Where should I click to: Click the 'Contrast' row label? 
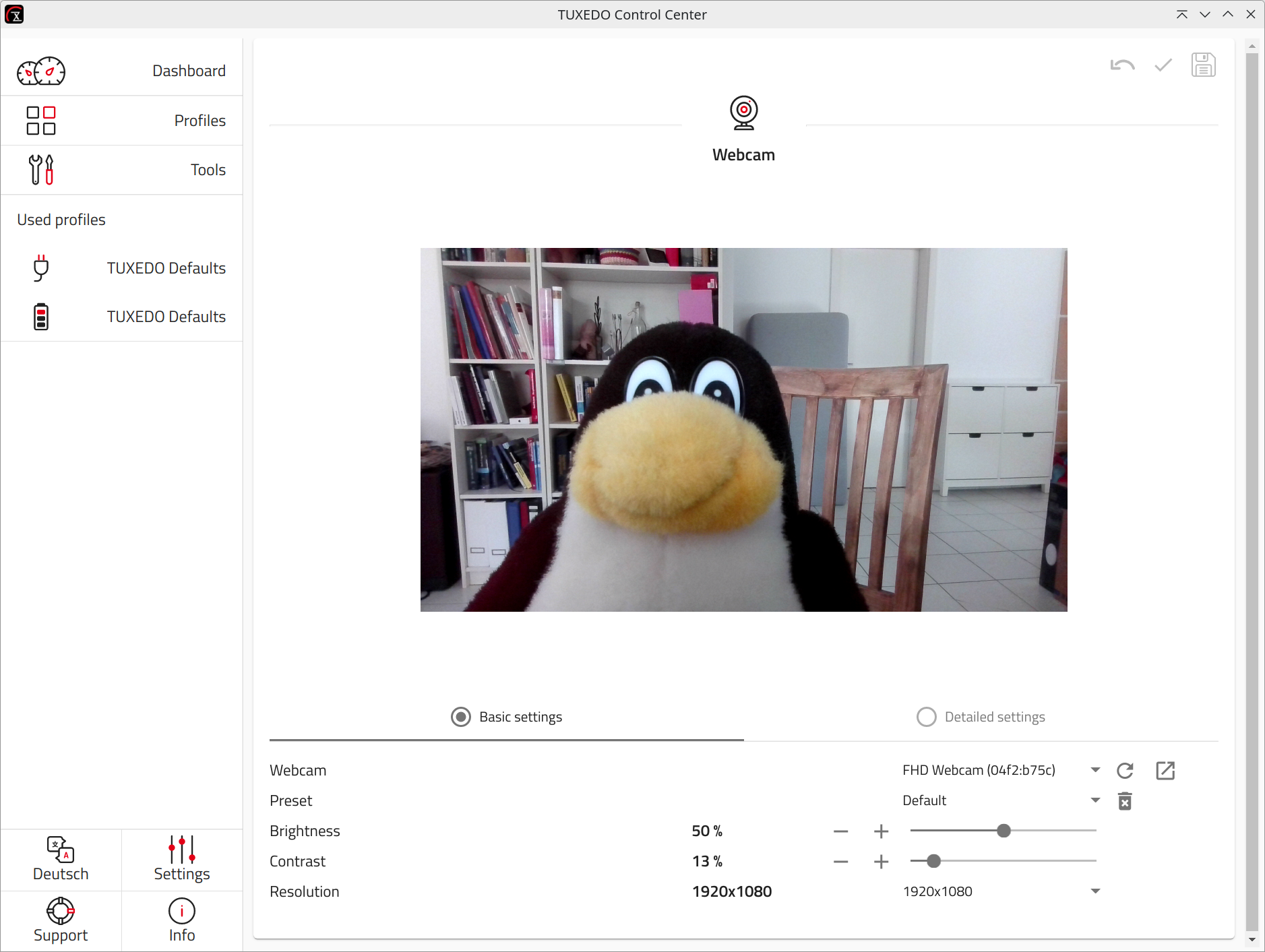(x=297, y=861)
